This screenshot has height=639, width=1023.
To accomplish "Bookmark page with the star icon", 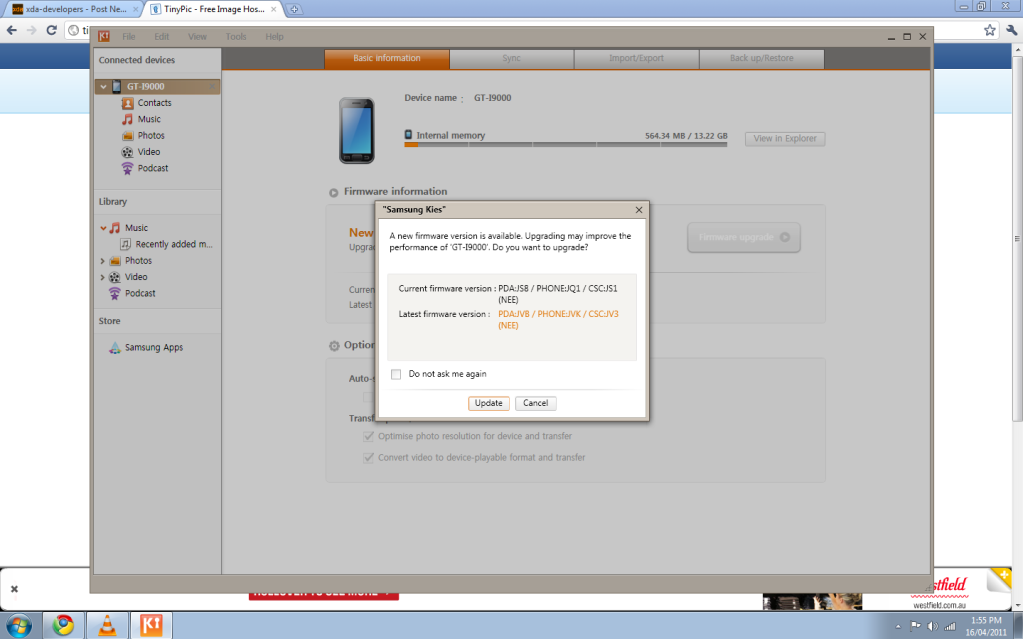I will [x=990, y=29].
